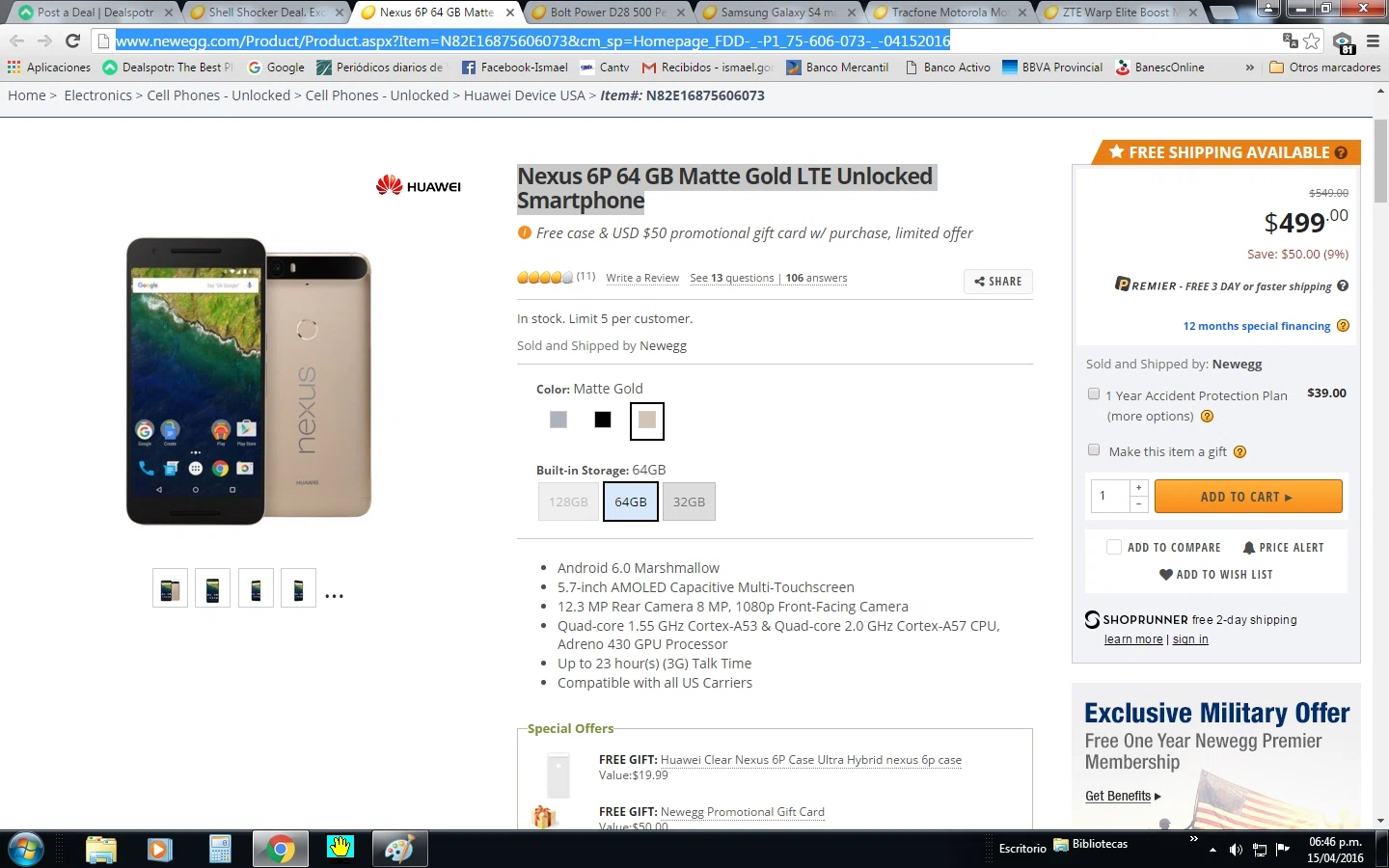The height and width of the screenshot is (868, 1389).
Task: Check the 1 Year Accident Protection Plan
Action: pos(1093,393)
